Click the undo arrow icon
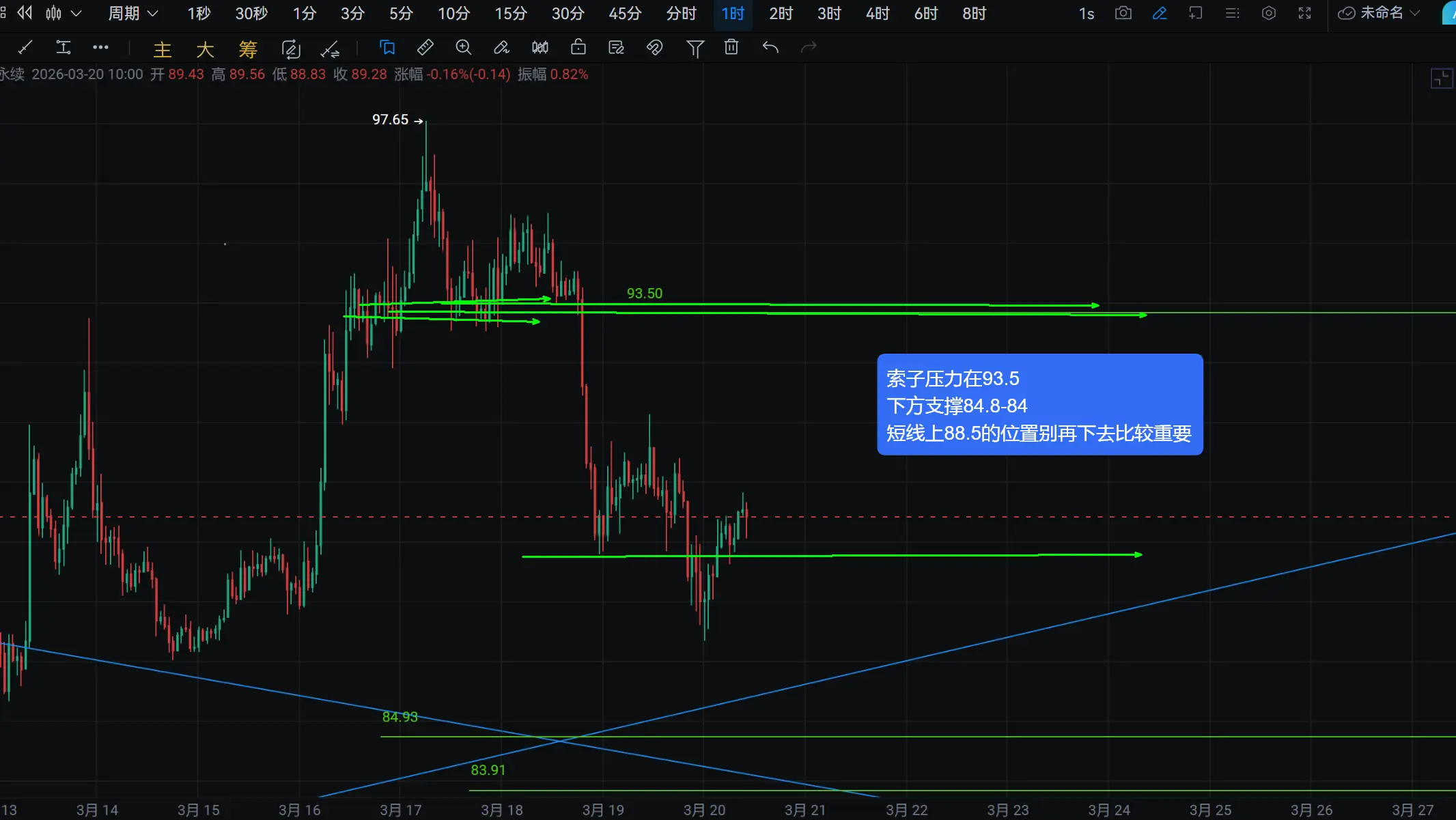 (770, 47)
